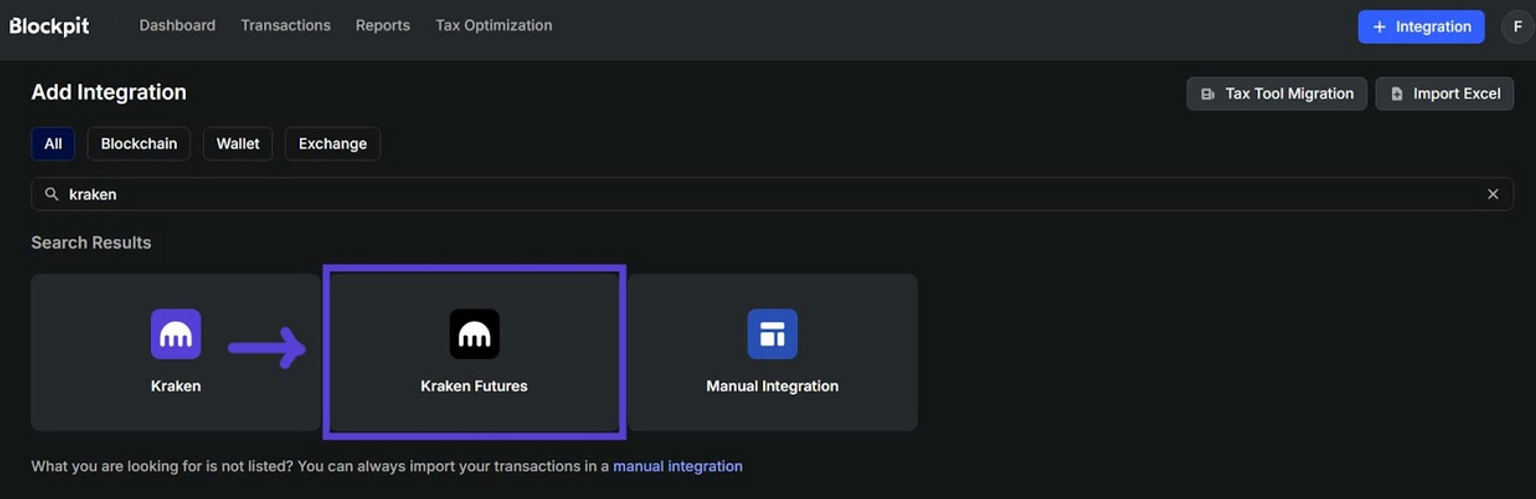The height and width of the screenshot is (499, 1536).
Task: Click the Blockpit logo
Action: click(50, 26)
